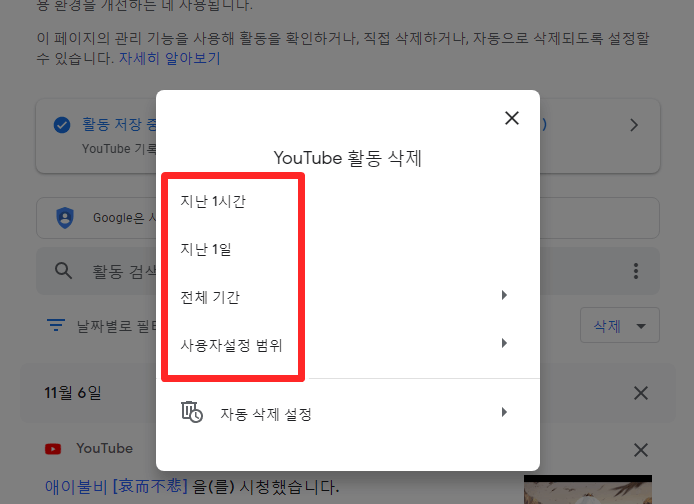The image size is (694, 504).
Task: Click the 11월 6일 date header
Action: pos(73,393)
